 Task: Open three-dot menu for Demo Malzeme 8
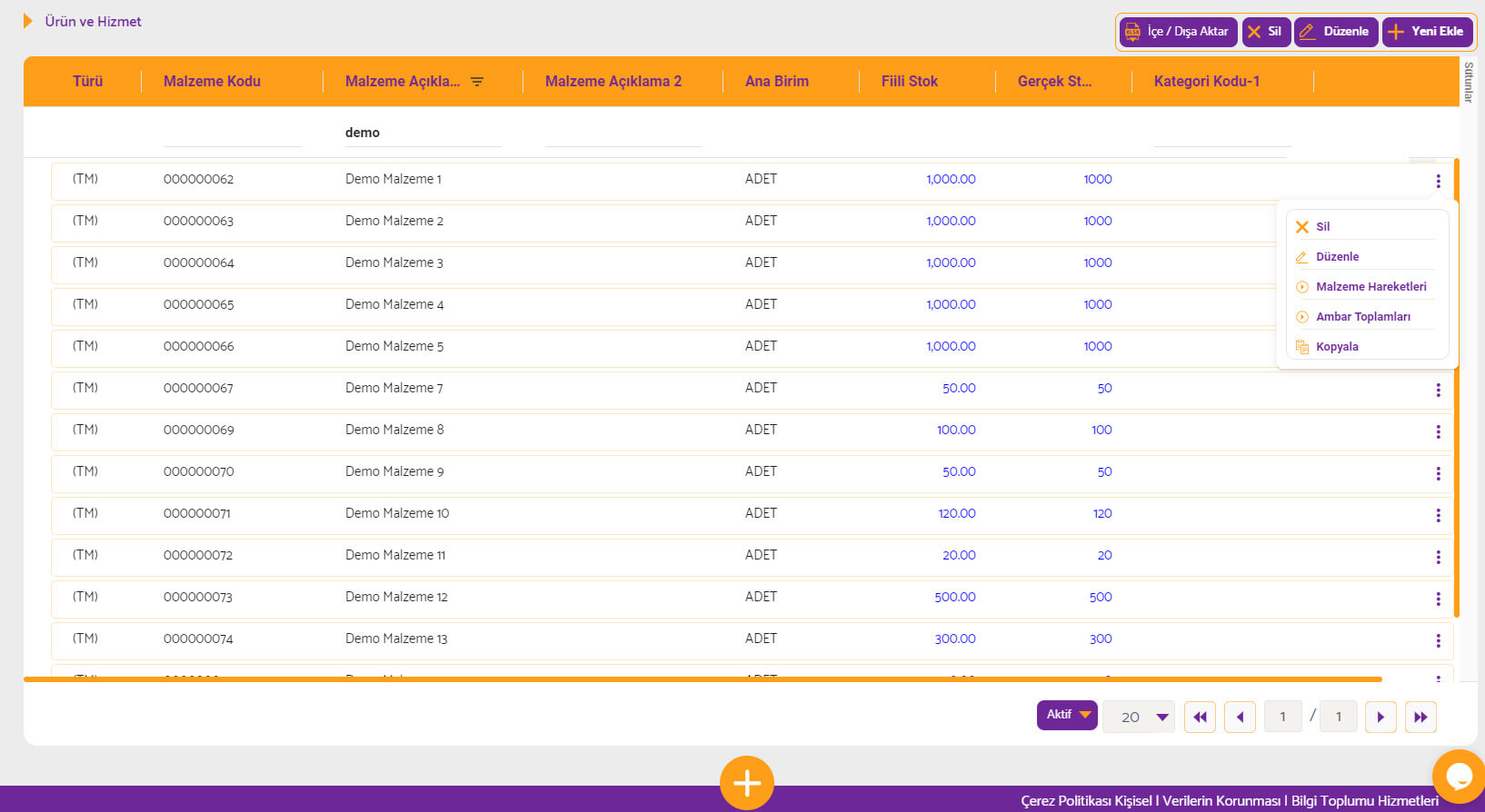(x=1438, y=432)
